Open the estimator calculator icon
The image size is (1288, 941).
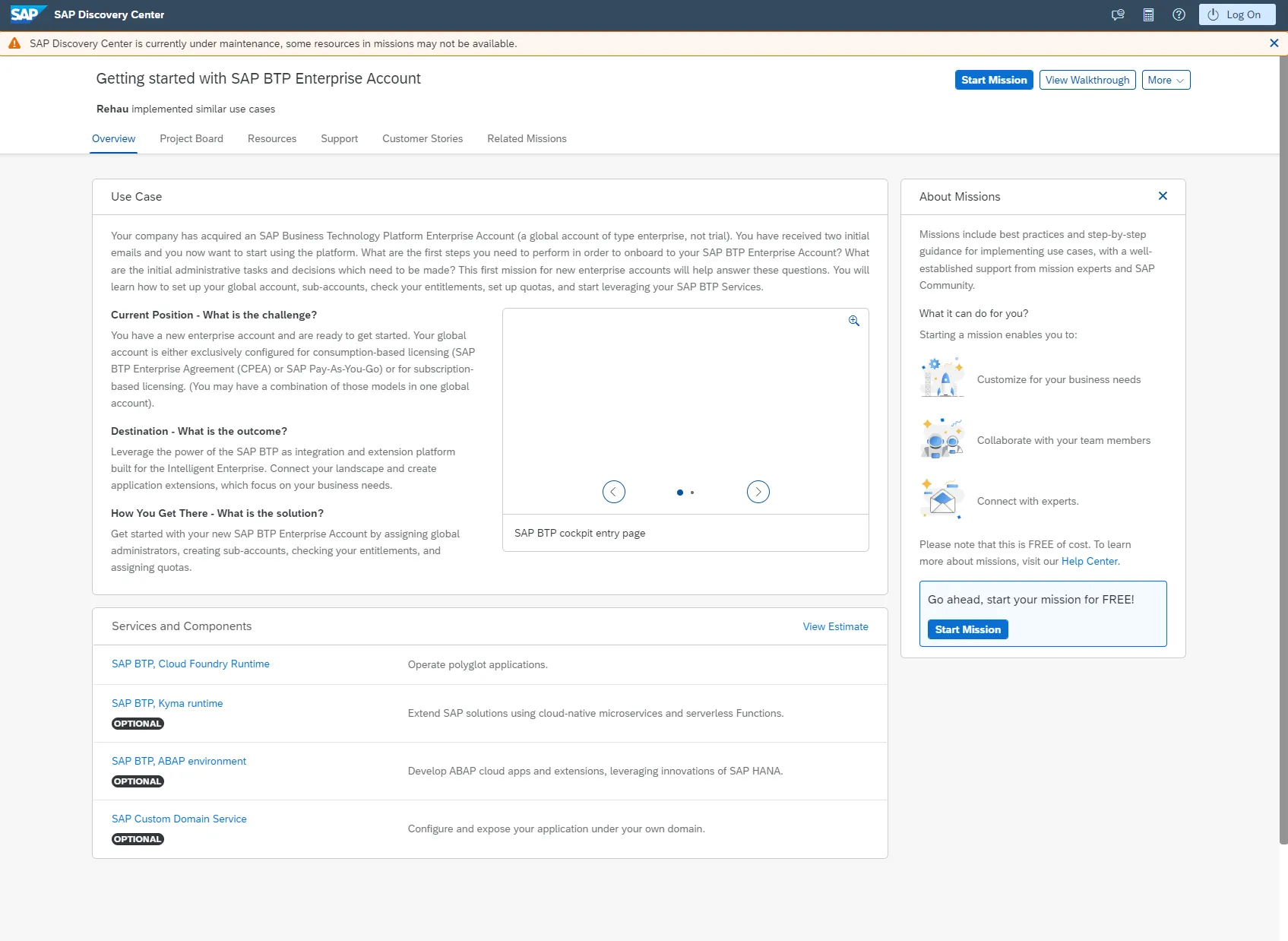pyautogui.click(x=1148, y=14)
